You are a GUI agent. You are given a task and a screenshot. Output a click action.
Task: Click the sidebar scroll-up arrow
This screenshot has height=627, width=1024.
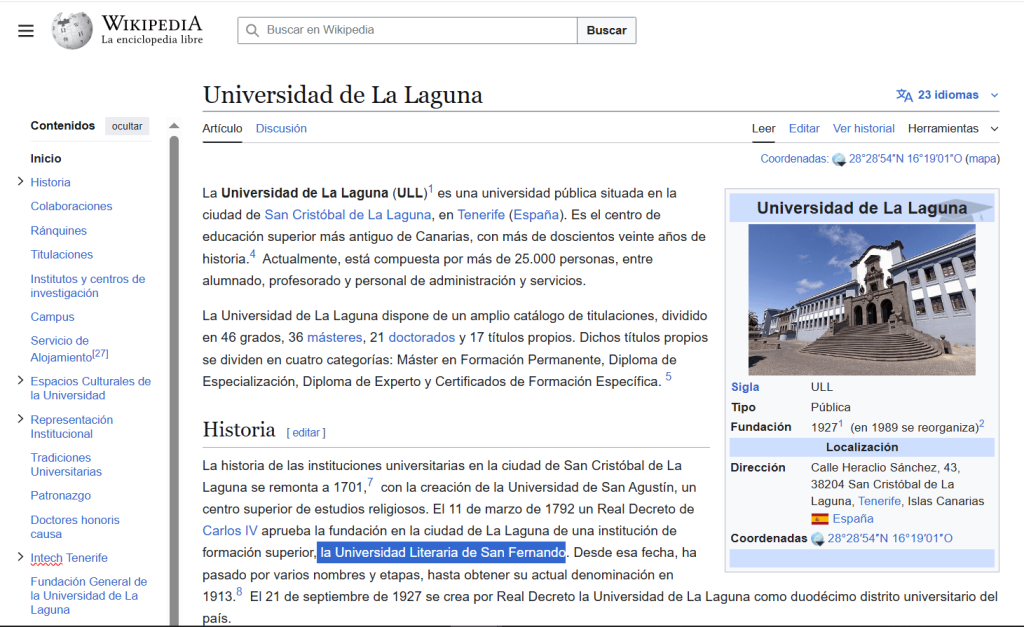(x=174, y=125)
